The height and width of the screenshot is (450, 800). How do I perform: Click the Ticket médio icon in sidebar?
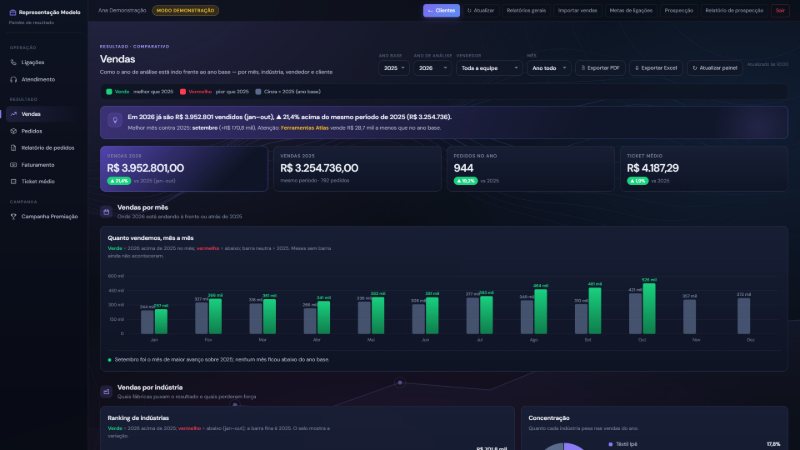pos(13,182)
